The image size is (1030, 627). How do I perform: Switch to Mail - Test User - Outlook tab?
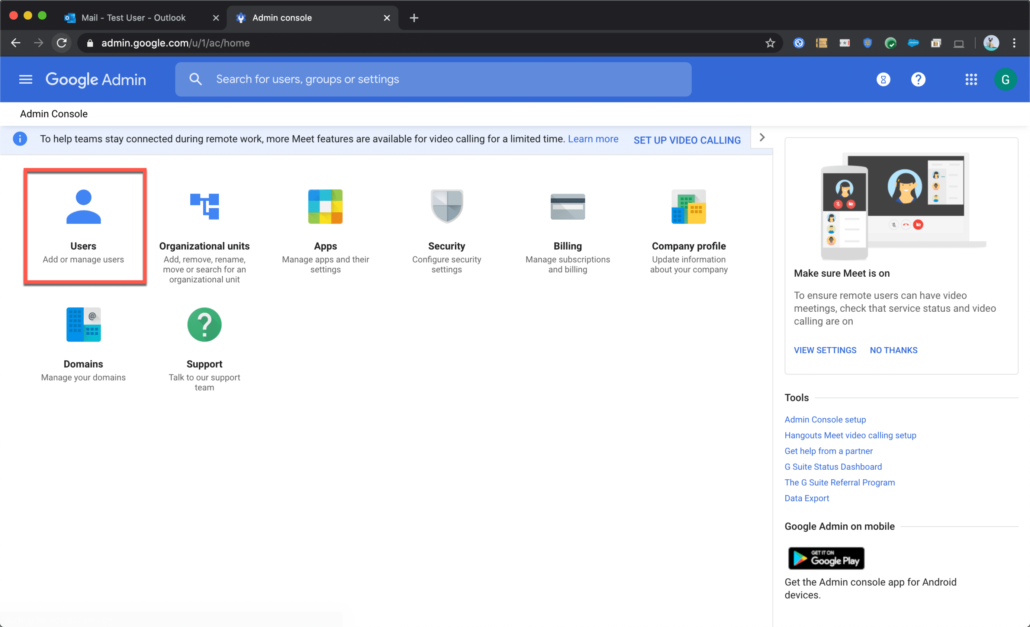pyautogui.click(x=133, y=18)
